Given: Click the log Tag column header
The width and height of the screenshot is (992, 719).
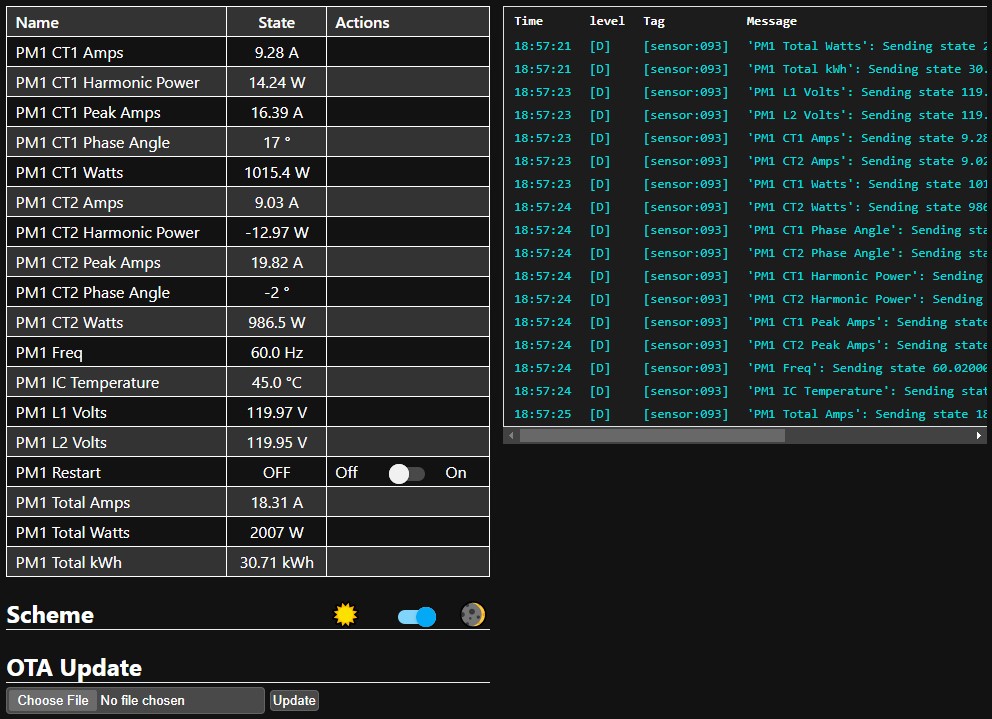Looking at the screenshot, I should (654, 22).
